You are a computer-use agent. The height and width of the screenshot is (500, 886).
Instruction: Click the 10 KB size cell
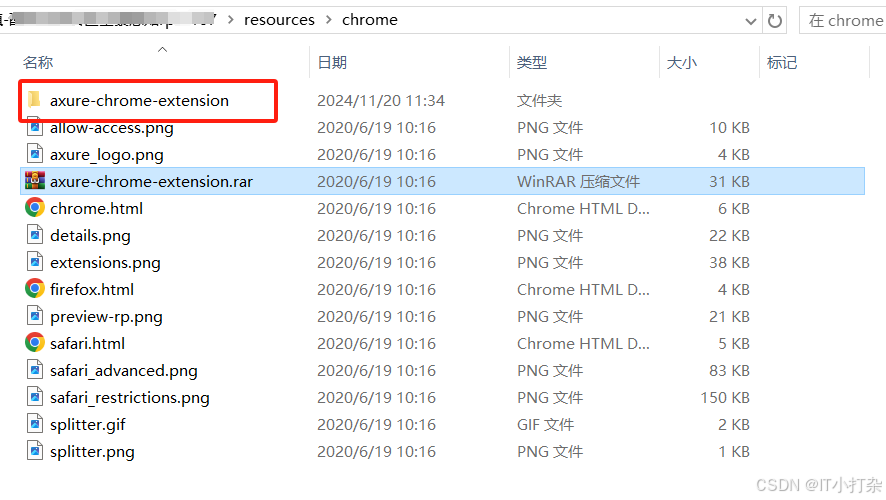coord(729,128)
